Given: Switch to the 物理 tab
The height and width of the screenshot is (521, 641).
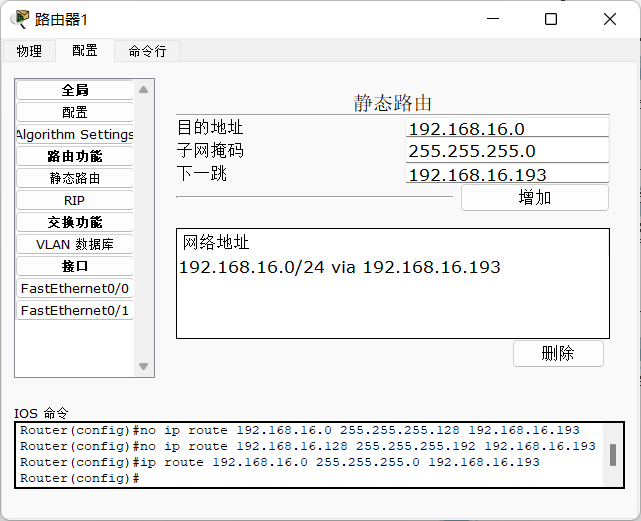Looking at the screenshot, I should 29,51.
